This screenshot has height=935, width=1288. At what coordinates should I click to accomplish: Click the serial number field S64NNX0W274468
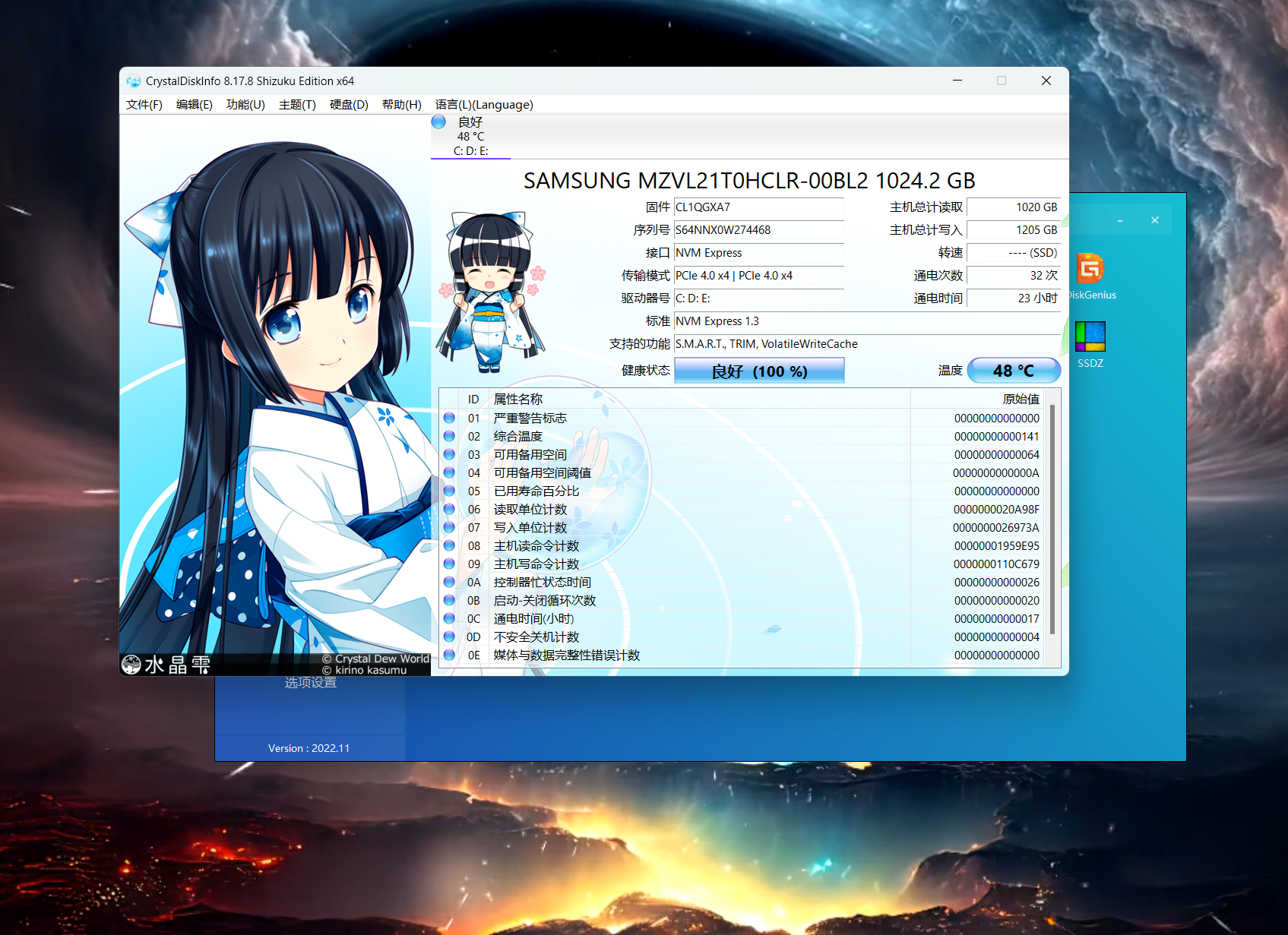pos(759,230)
